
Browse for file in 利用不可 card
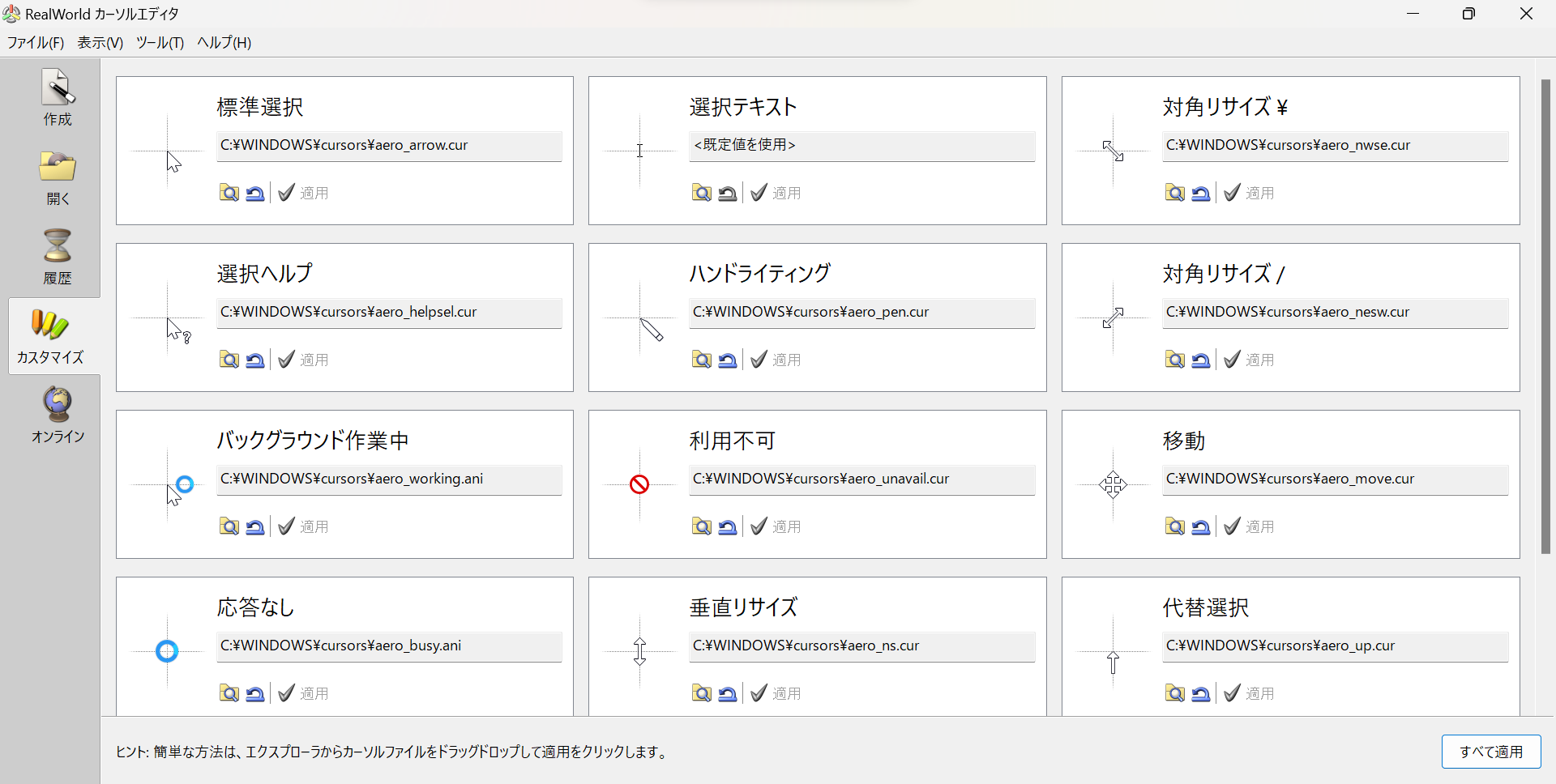[x=702, y=526]
